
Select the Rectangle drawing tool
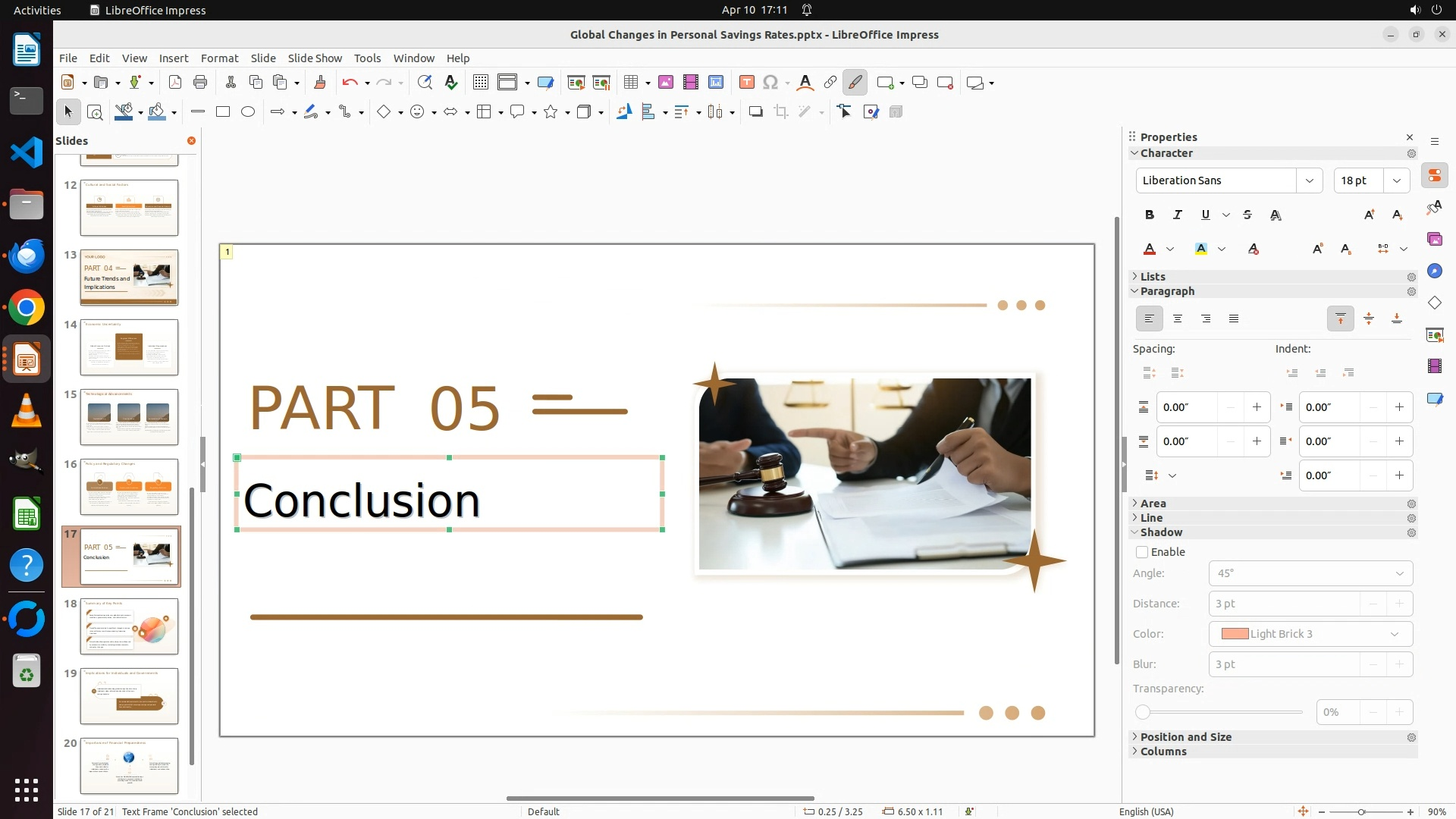[x=223, y=112]
